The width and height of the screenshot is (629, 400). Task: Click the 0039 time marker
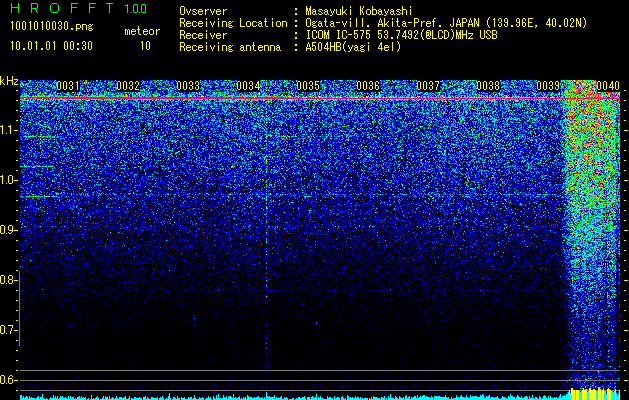[548, 86]
